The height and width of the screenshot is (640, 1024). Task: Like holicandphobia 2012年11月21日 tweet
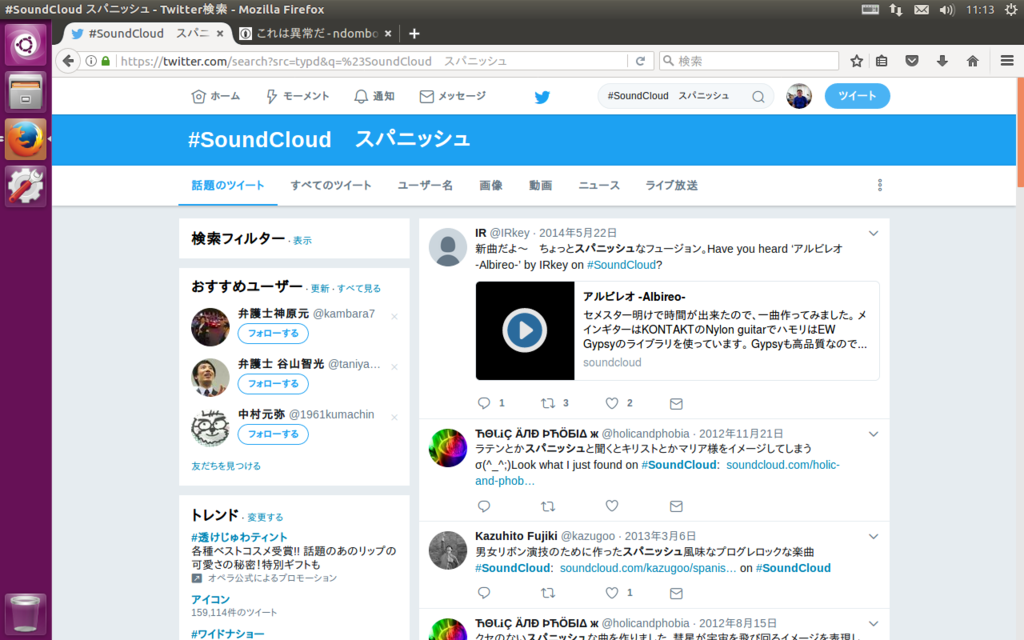point(612,505)
